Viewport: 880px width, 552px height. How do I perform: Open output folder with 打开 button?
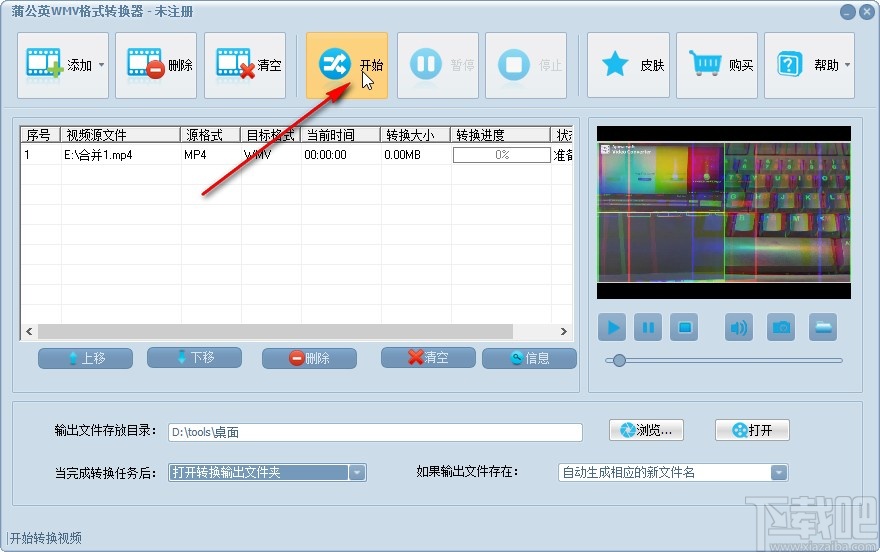(752, 430)
